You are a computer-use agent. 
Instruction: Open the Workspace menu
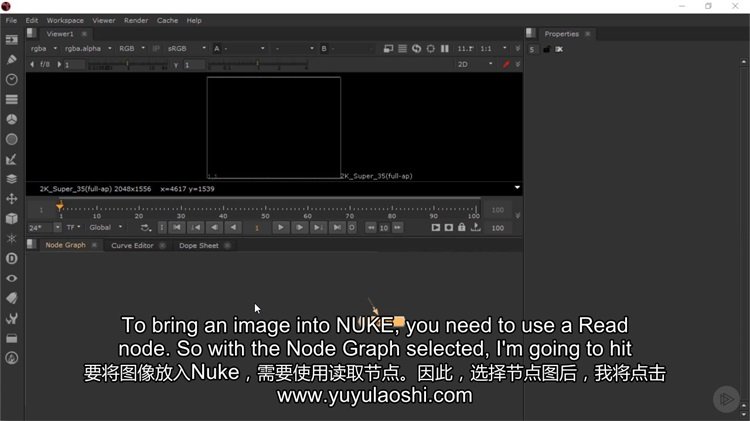pos(65,21)
